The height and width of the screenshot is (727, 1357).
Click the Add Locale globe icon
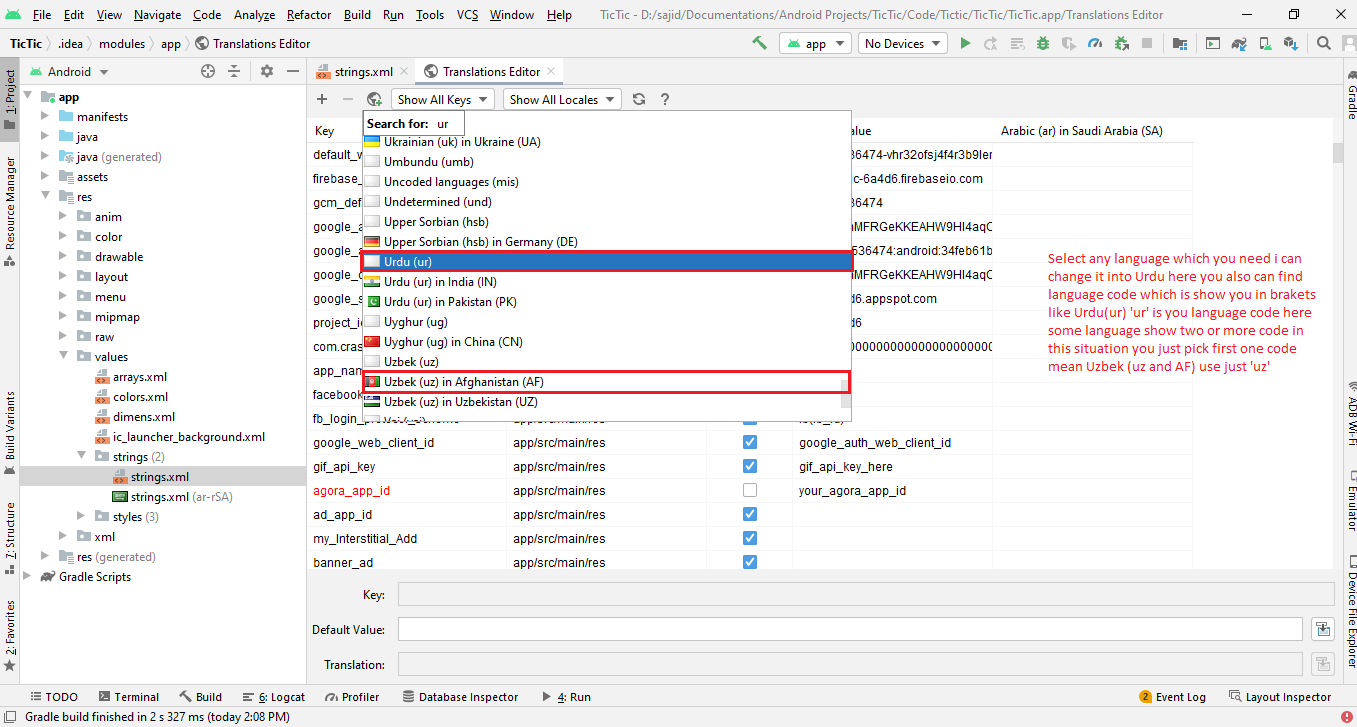tap(374, 99)
